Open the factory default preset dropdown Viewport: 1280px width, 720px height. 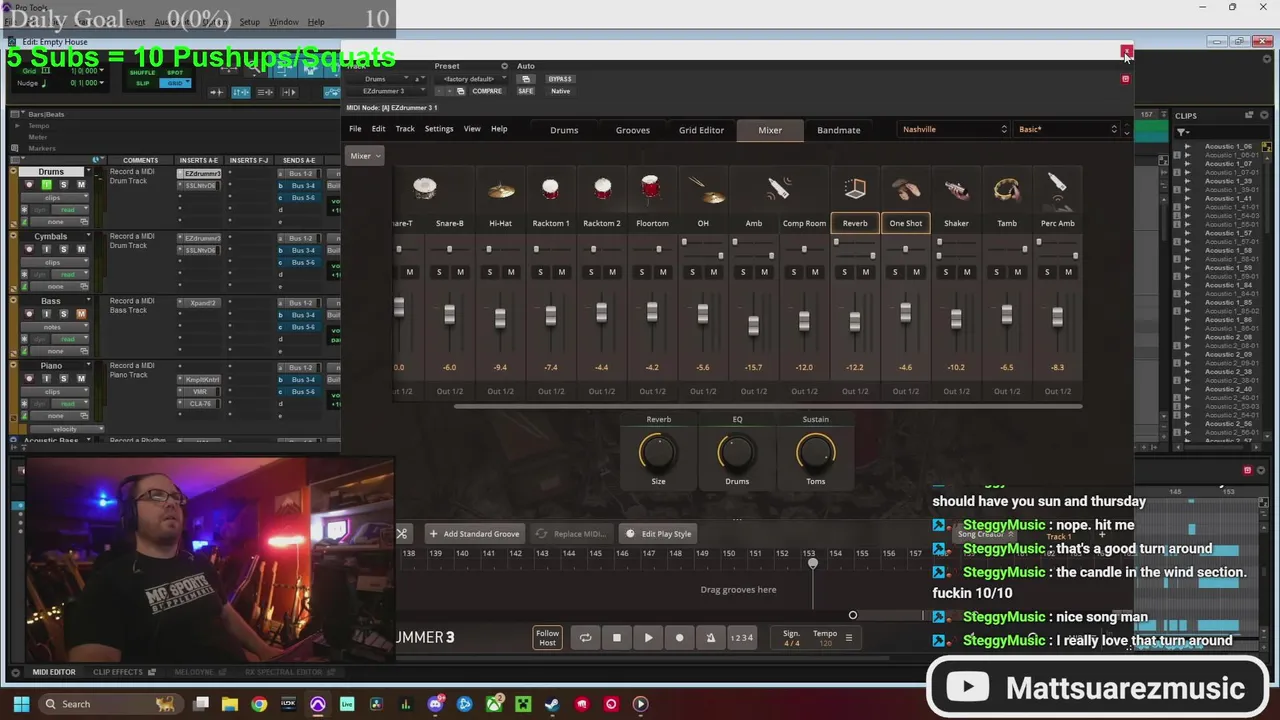[x=471, y=79]
